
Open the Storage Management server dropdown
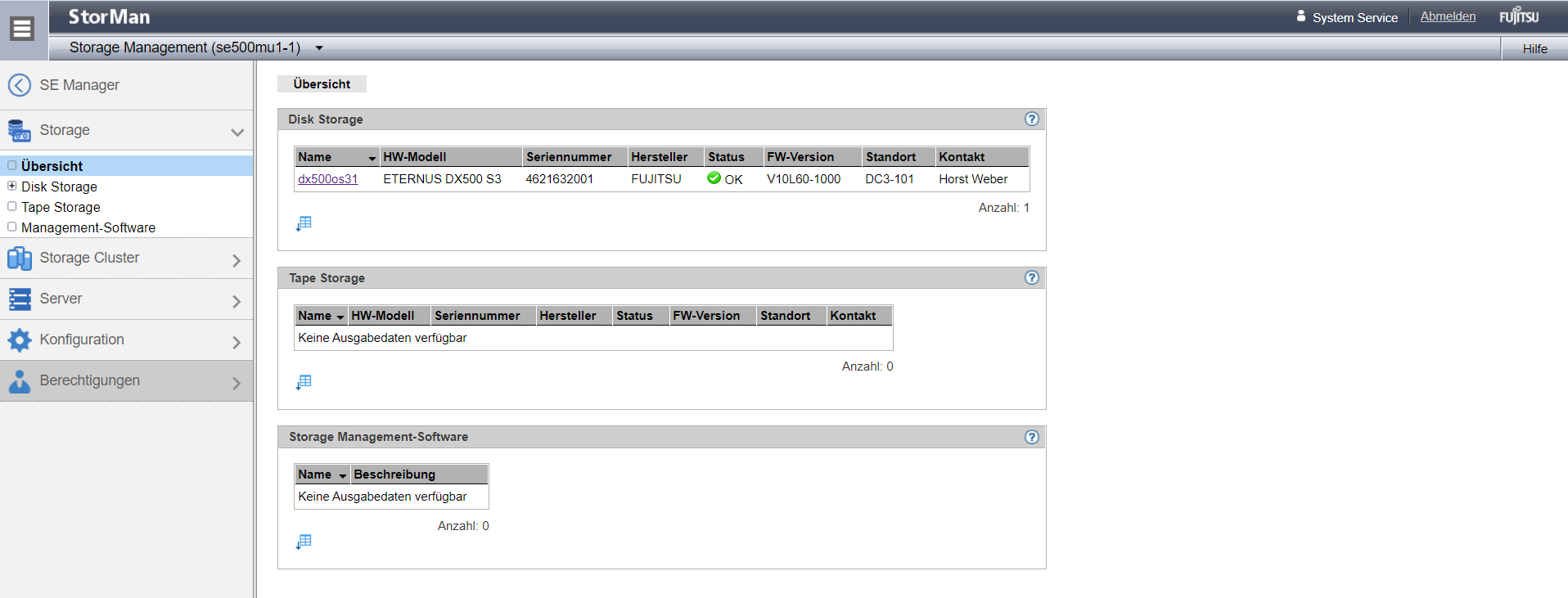(319, 48)
